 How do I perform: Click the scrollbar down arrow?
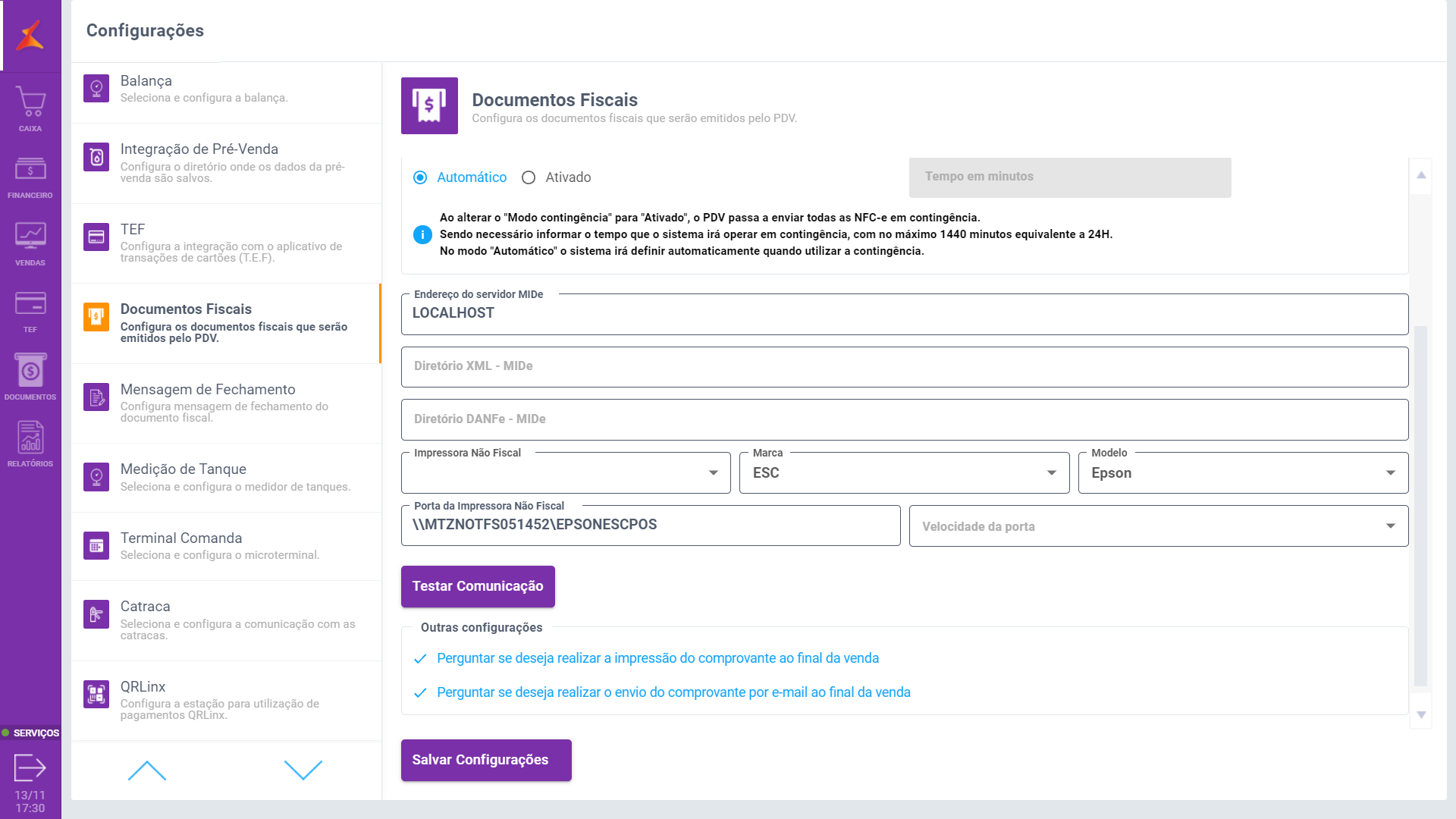(1421, 715)
